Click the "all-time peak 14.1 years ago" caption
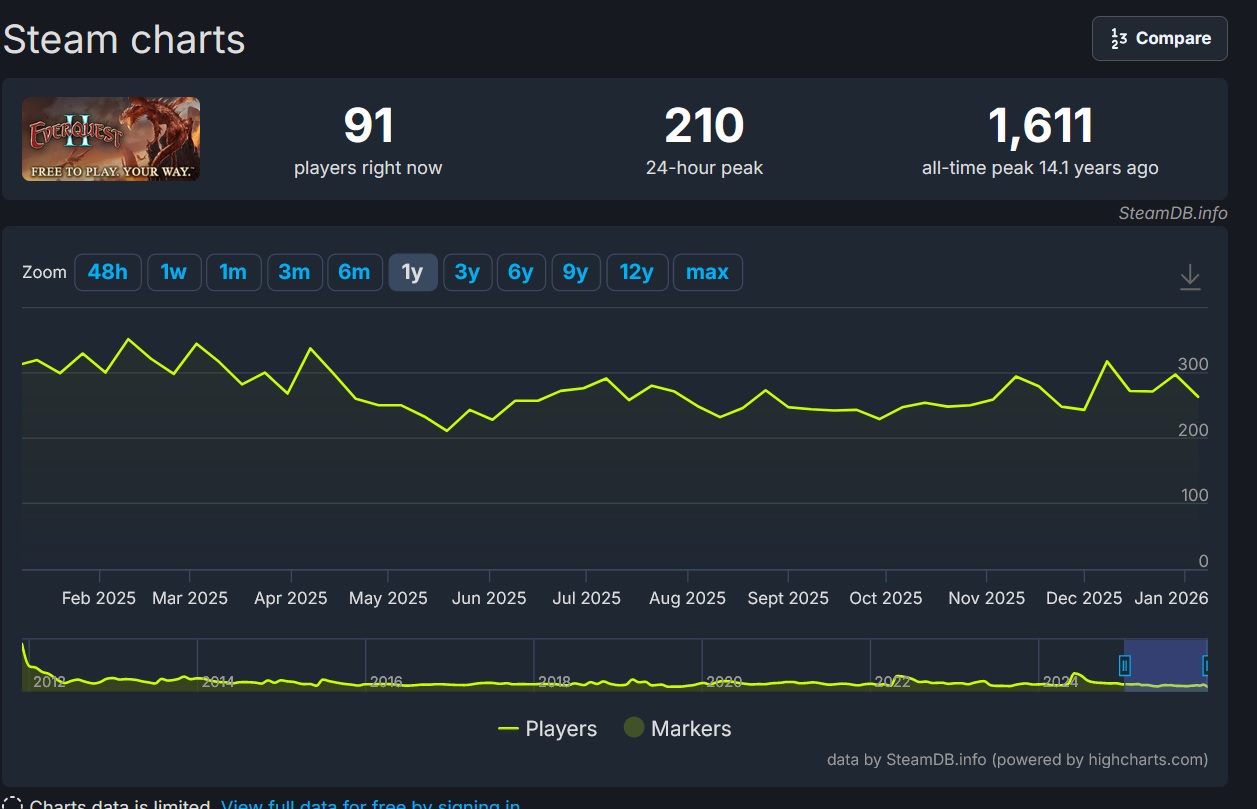1257x809 pixels. (1040, 168)
